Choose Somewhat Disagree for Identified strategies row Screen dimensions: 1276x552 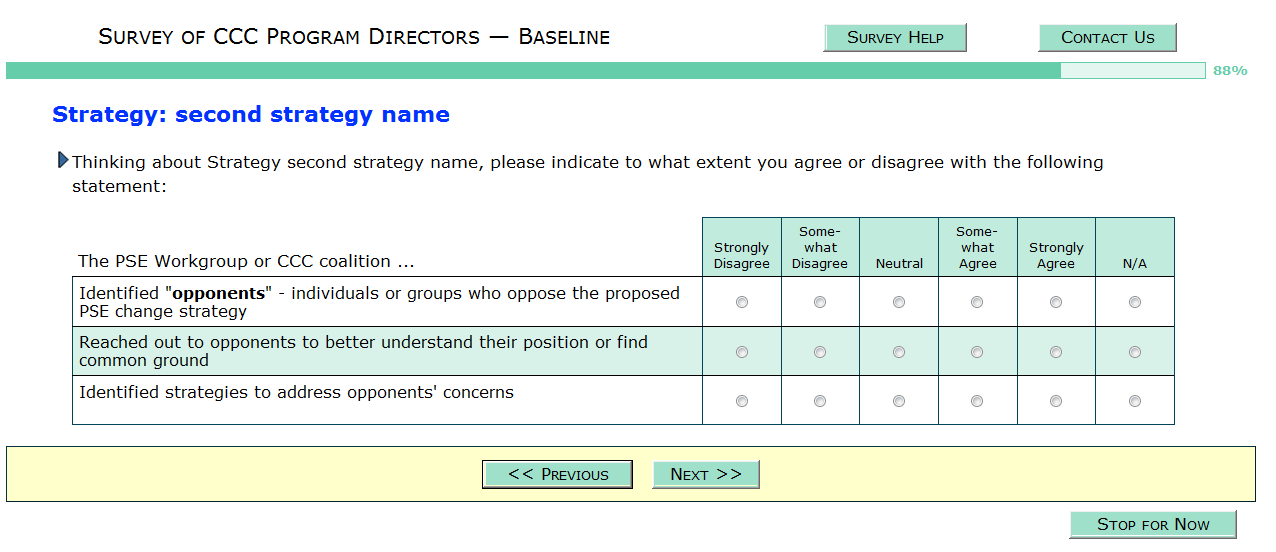click(x=820, y=401)
